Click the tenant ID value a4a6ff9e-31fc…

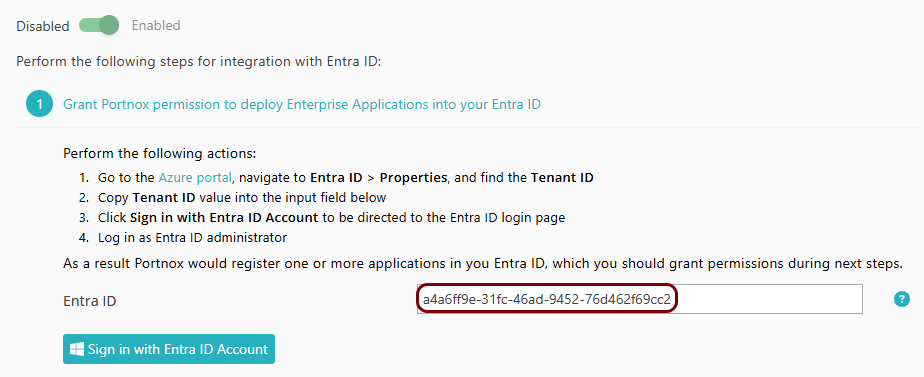547,300
